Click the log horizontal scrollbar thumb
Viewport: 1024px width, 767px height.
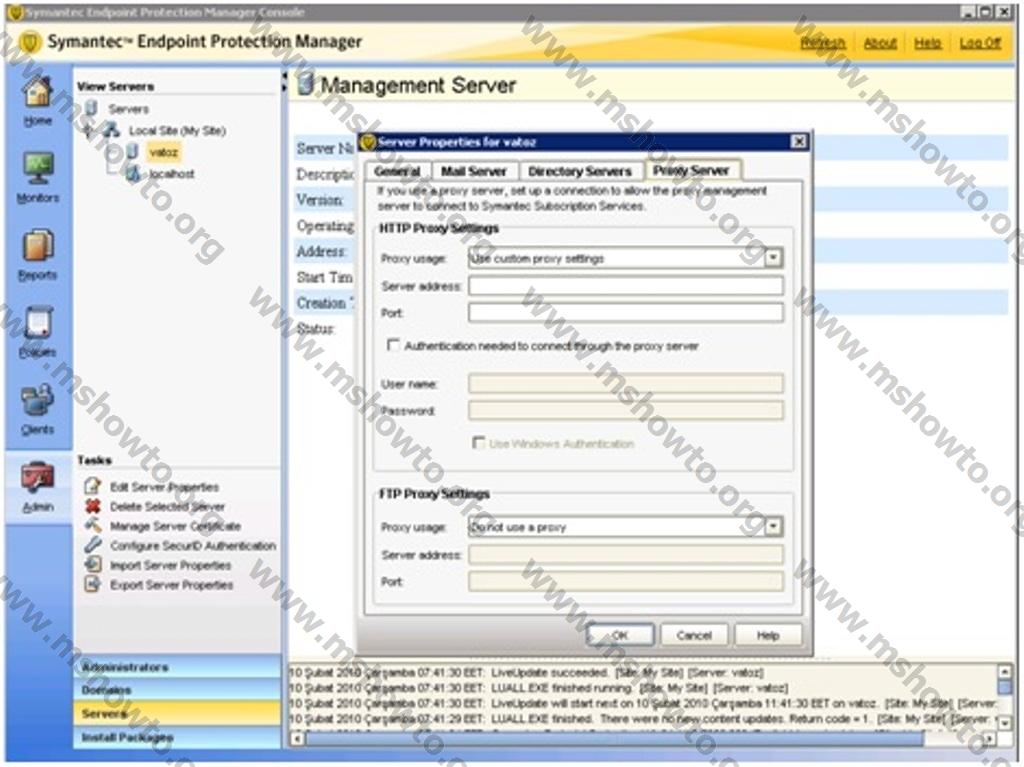[x=615, y=739]
